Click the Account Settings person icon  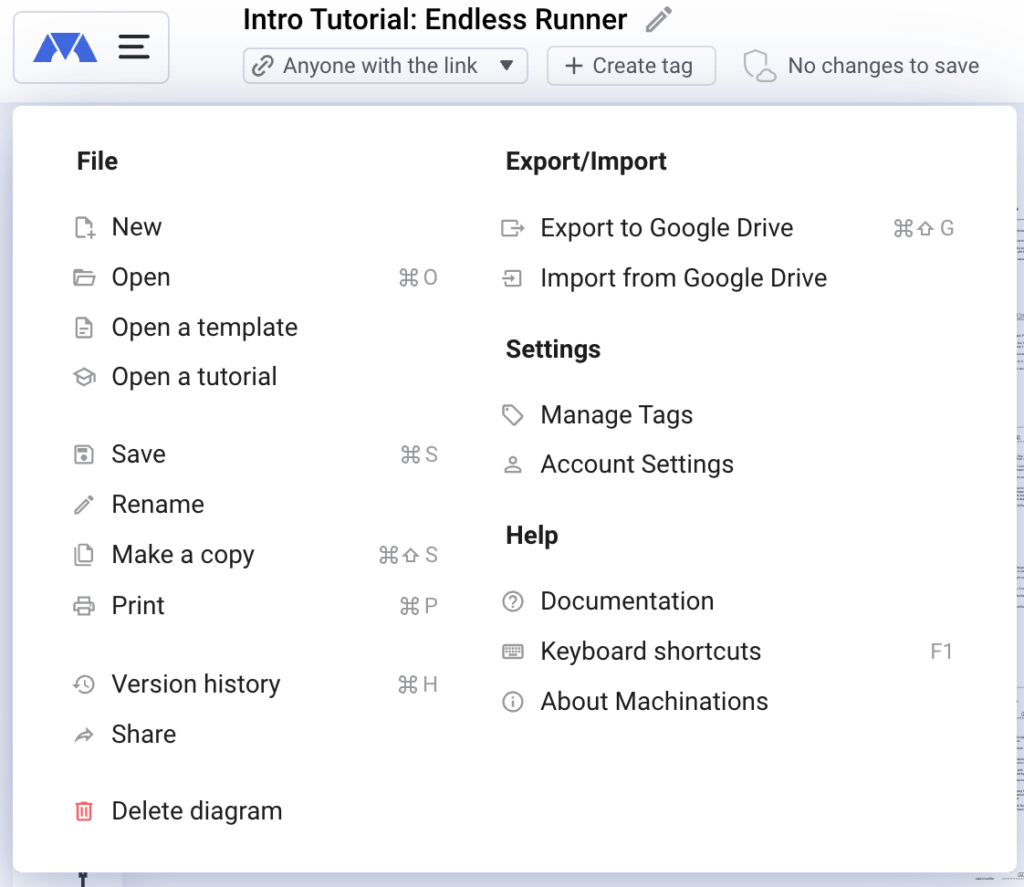[x=513, y=464]
